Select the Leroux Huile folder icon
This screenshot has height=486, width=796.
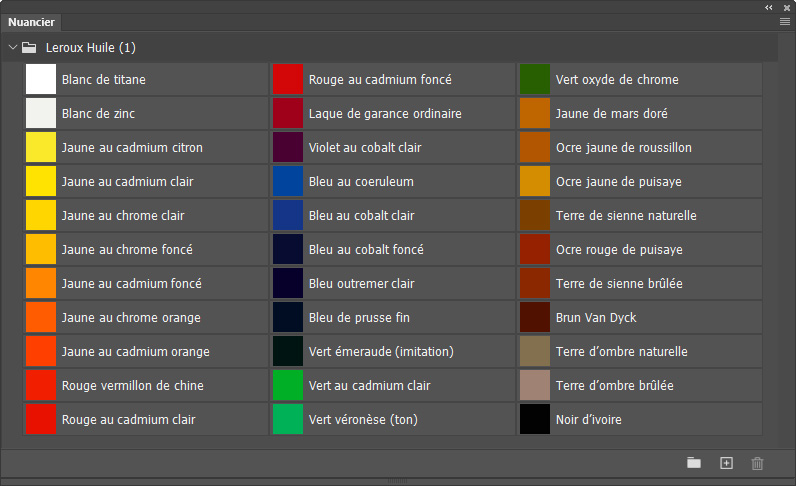click(29, 48)
